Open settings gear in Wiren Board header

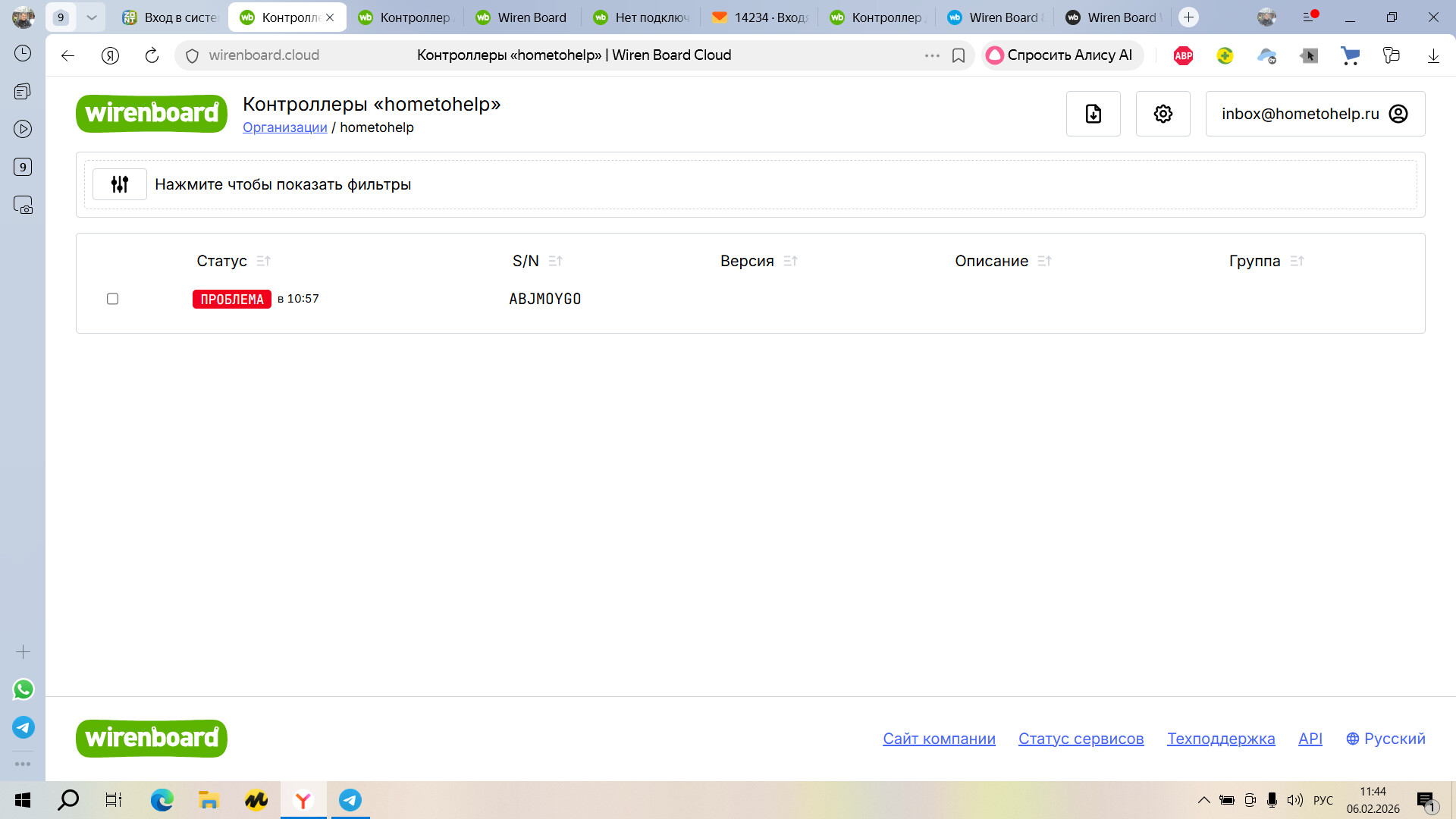click(1163, 114)
